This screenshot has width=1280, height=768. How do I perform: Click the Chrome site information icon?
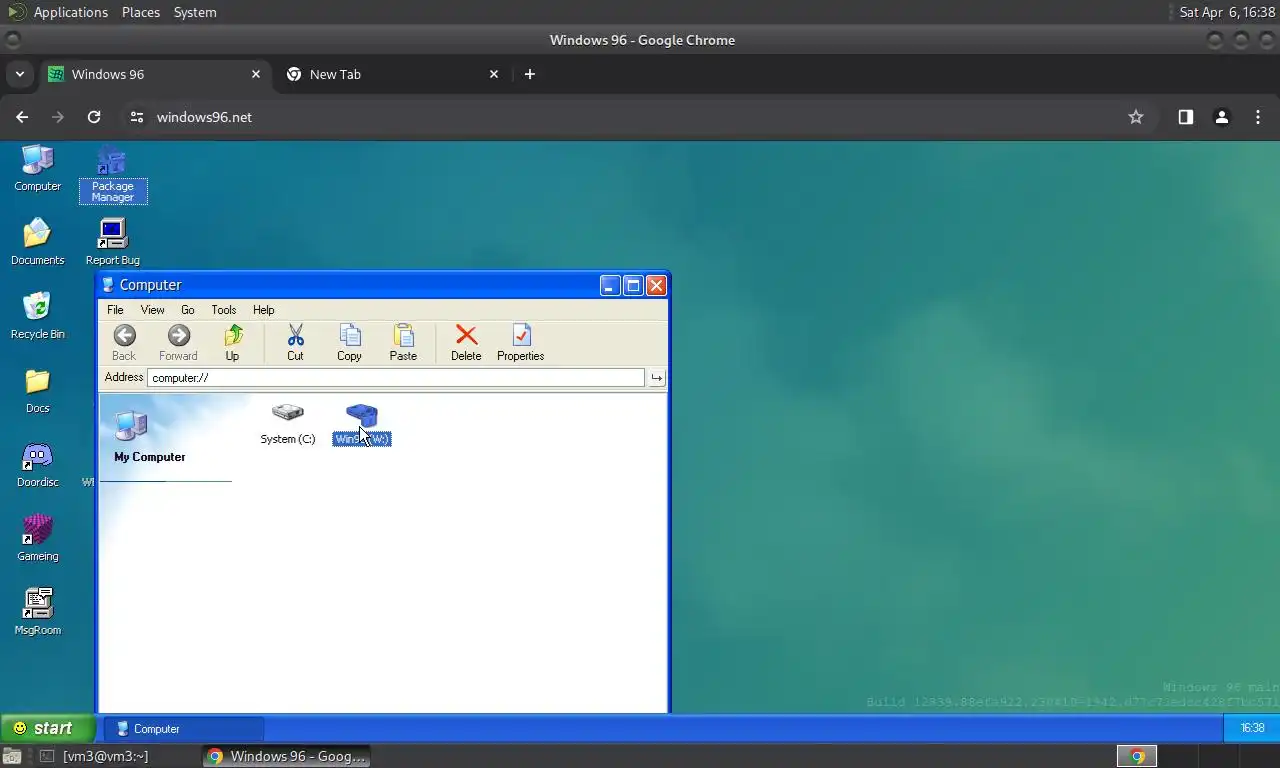pyautogui.click(x=137, y=117)
